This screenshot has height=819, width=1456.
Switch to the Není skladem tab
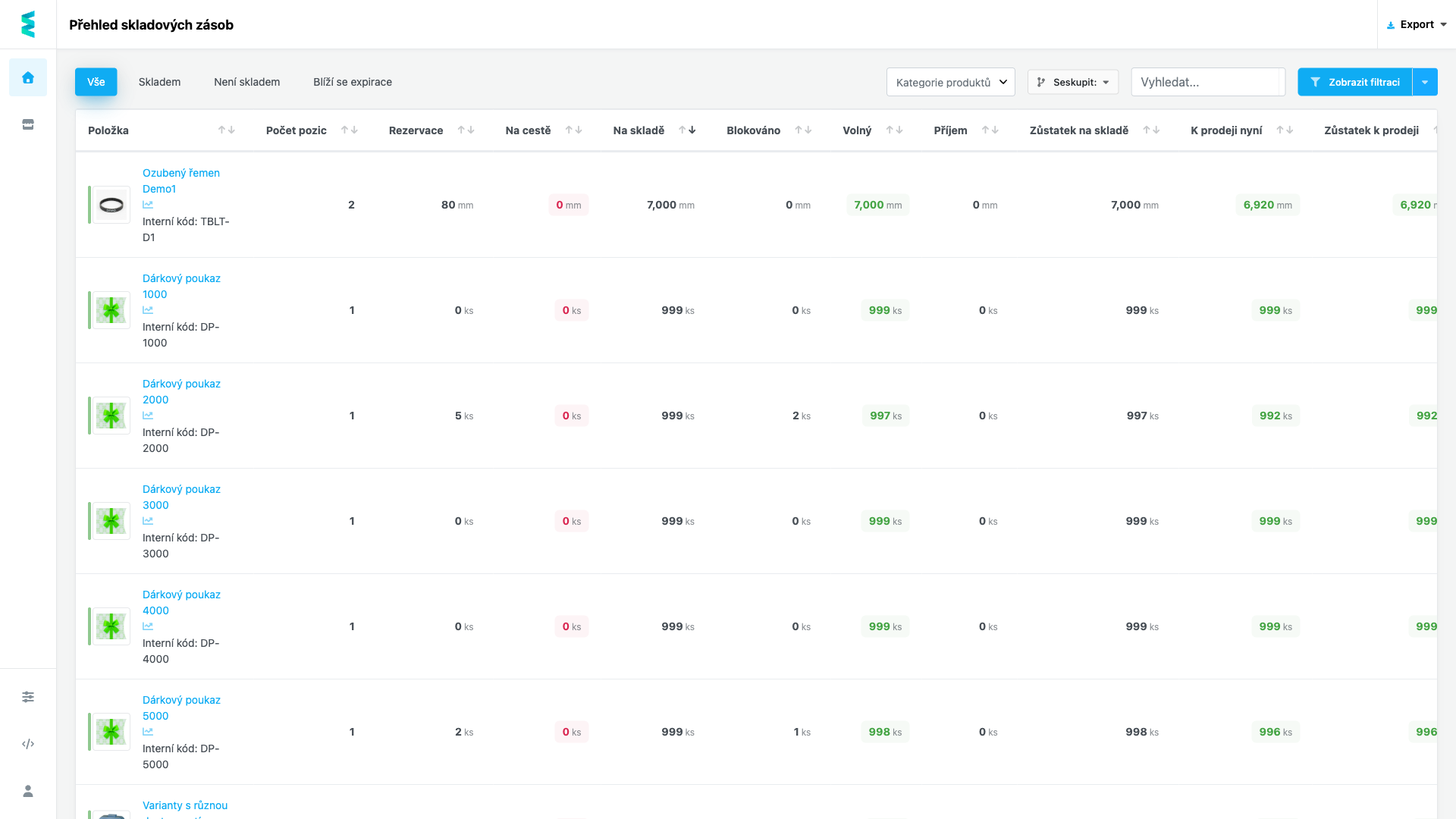pyautogui.click(x=247, y=82)
